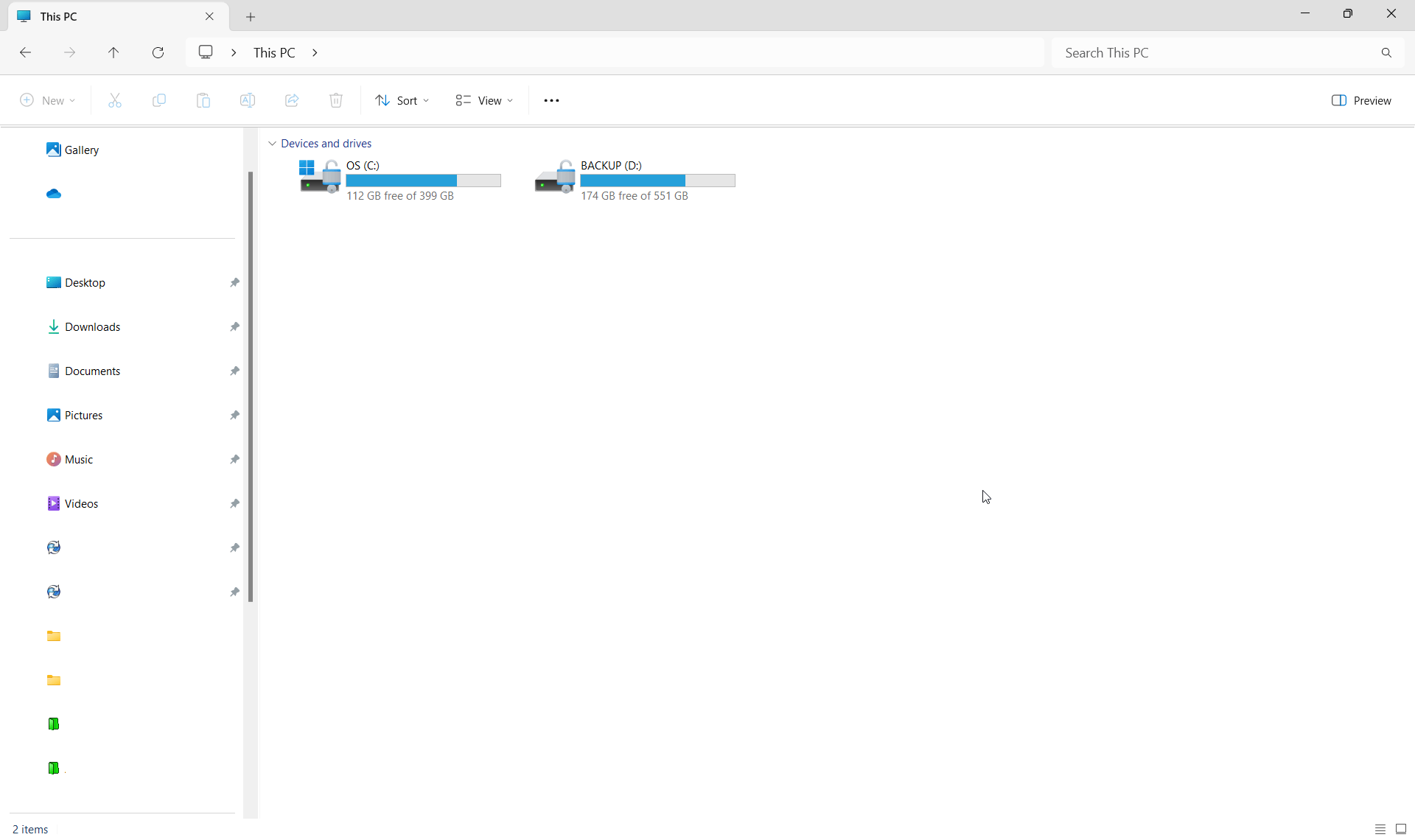Select Documents in the sidebar
1415x840 pixels.
coord(92,371)
